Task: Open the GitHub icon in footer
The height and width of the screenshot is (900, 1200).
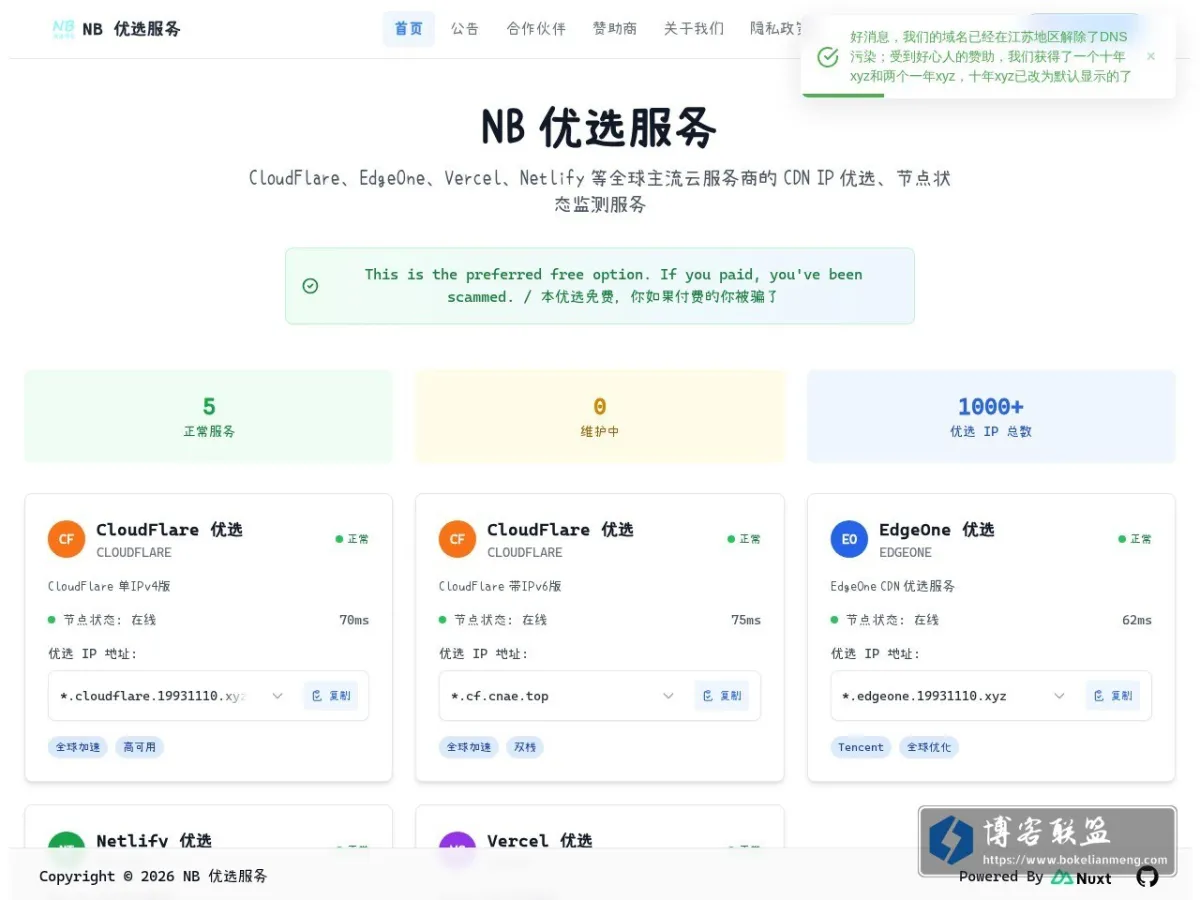Action: point(1147,877)
